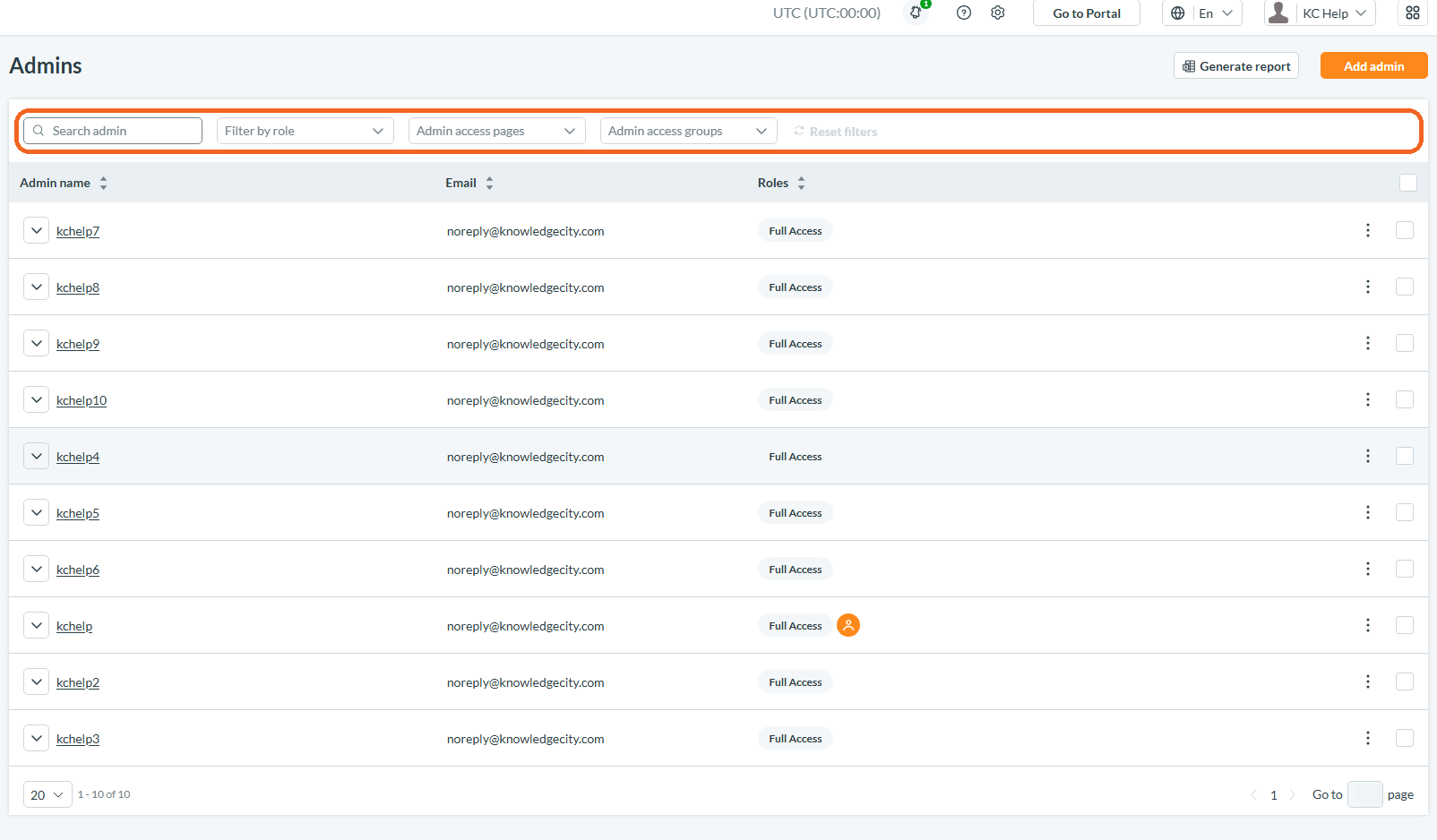Image resolution: width=1437 pixels, height=840 pixels.
Task: Open the Filter by role dropdown
Action: 305,131
